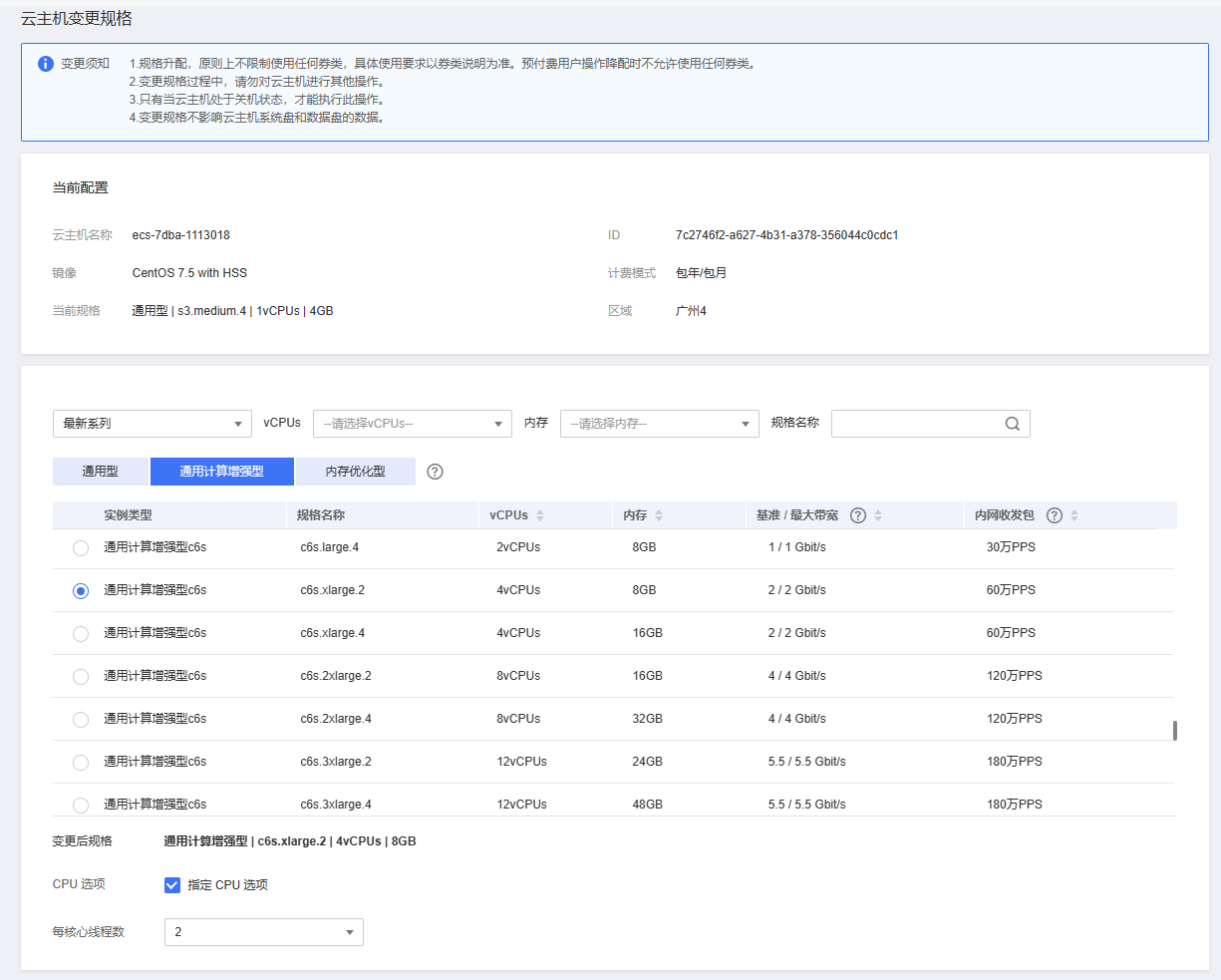Click the 当前配置 section heading
The image size is (1221, 980).
[81, 187]
